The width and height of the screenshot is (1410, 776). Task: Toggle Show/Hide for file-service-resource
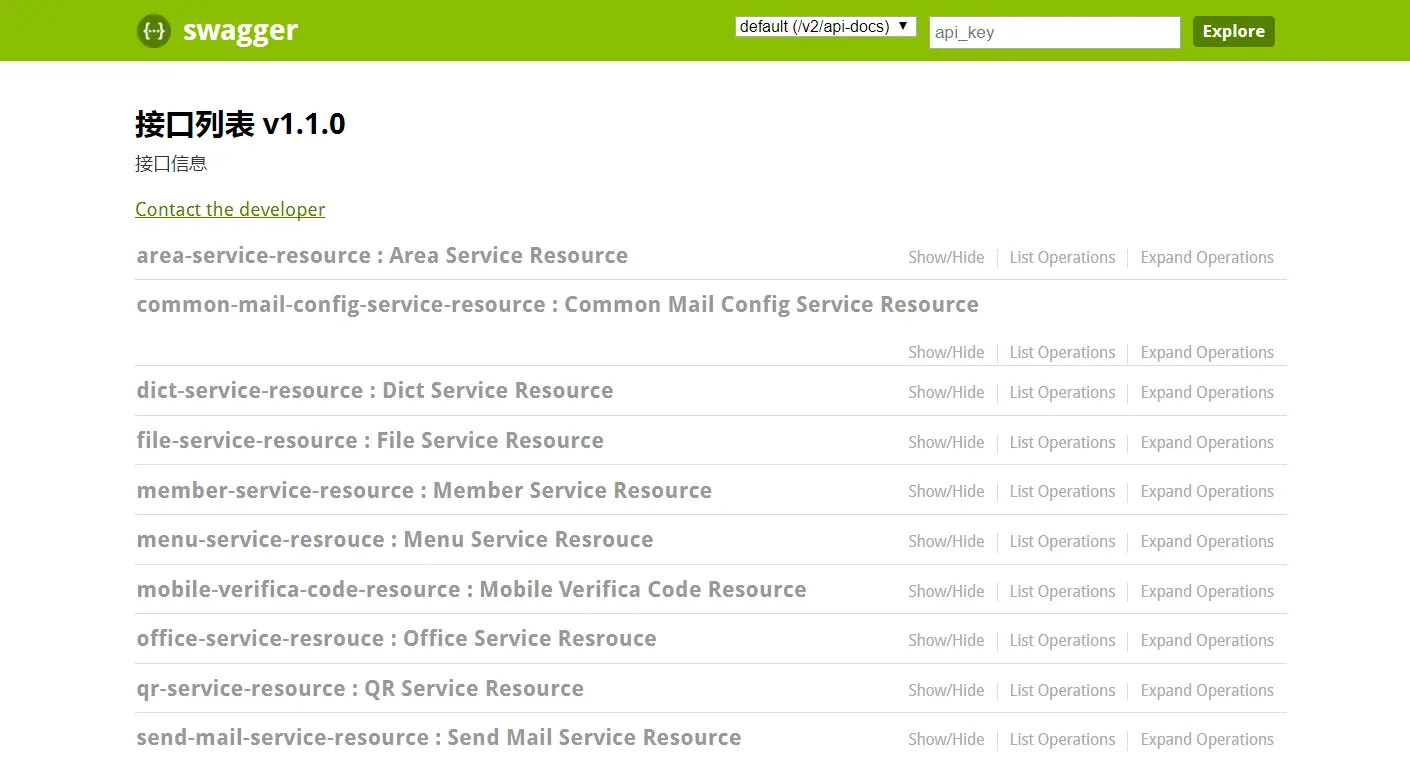click(x=946, y=442)
